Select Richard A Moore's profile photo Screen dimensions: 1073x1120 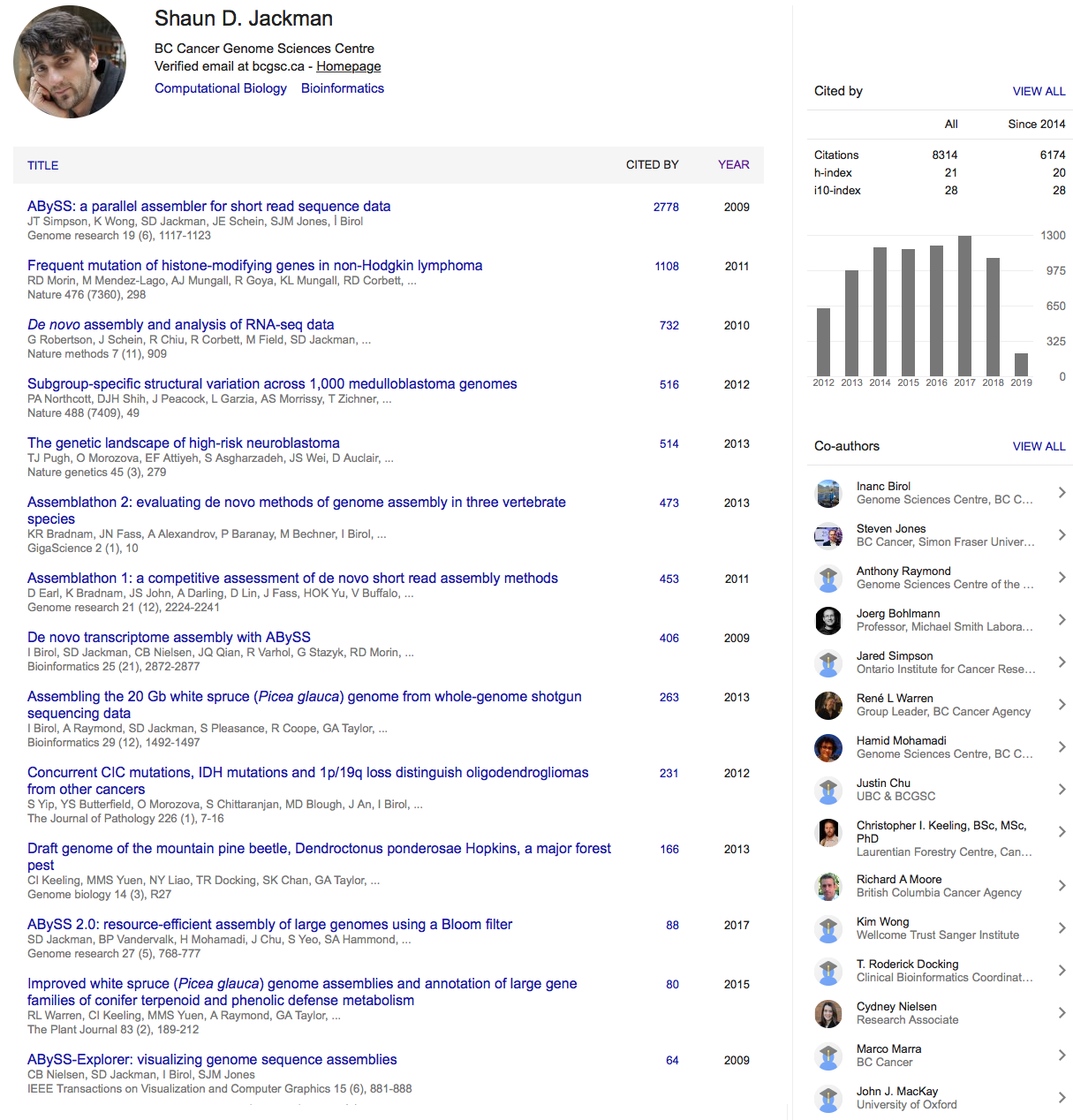[x=828, y=885]
